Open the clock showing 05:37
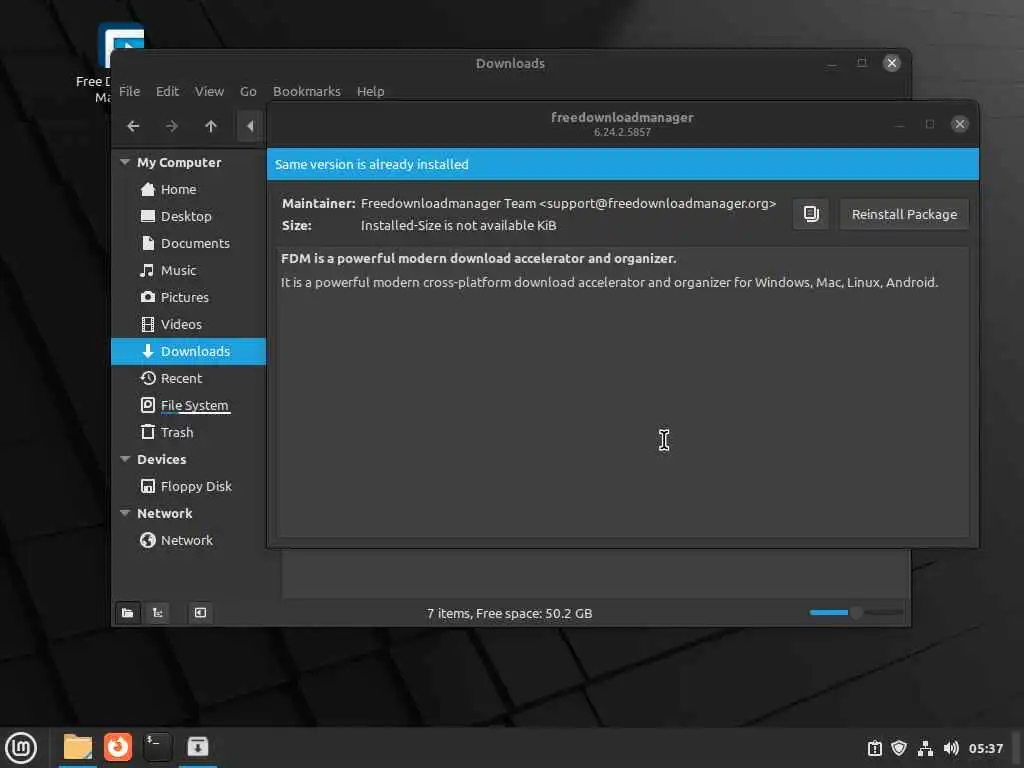The height and width of the screenshot is (768, 1024). click(x=985, y=748)
